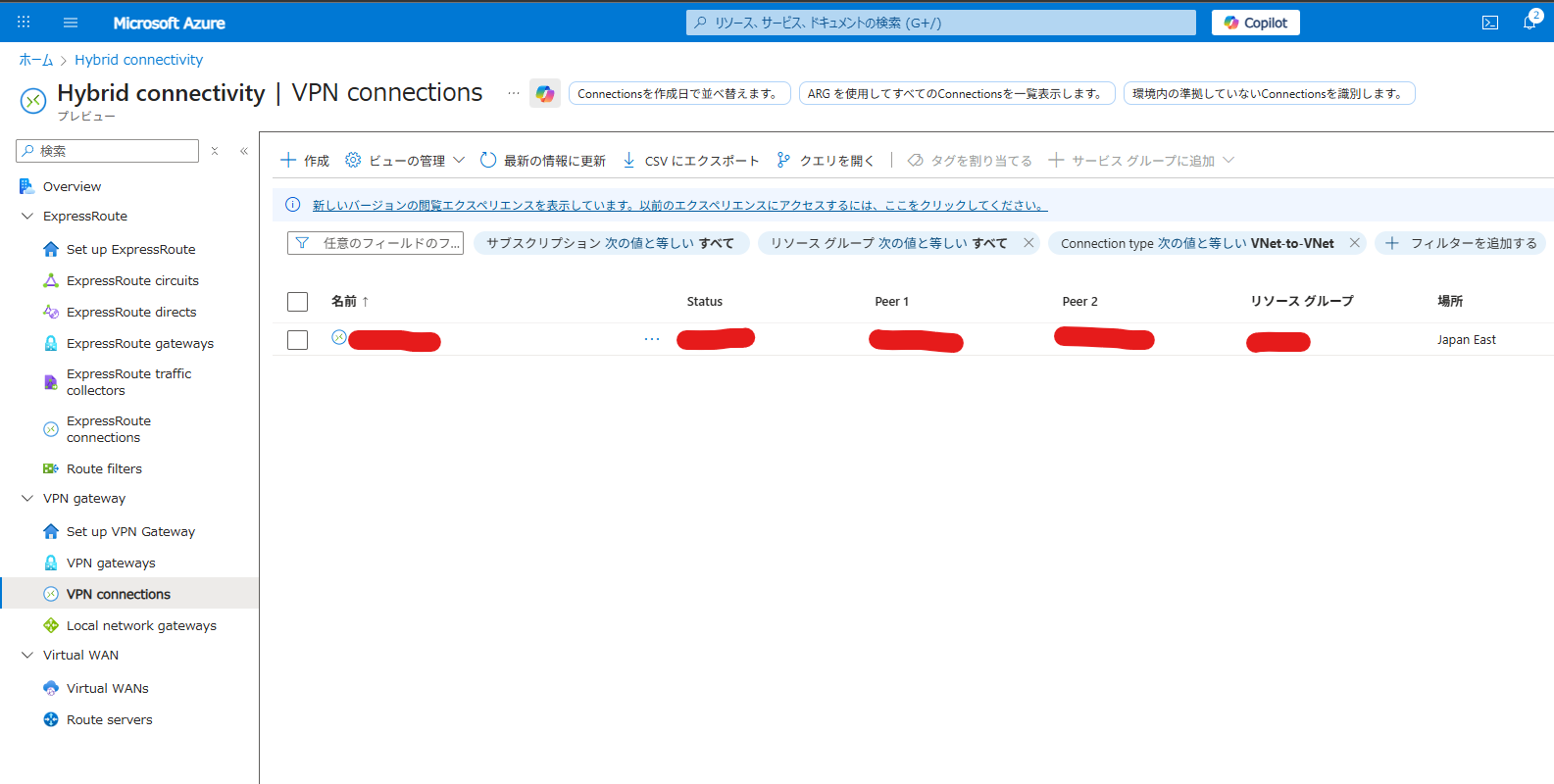Clear the sidebar search with the X

pyautogui.click(x=215, y=151)
